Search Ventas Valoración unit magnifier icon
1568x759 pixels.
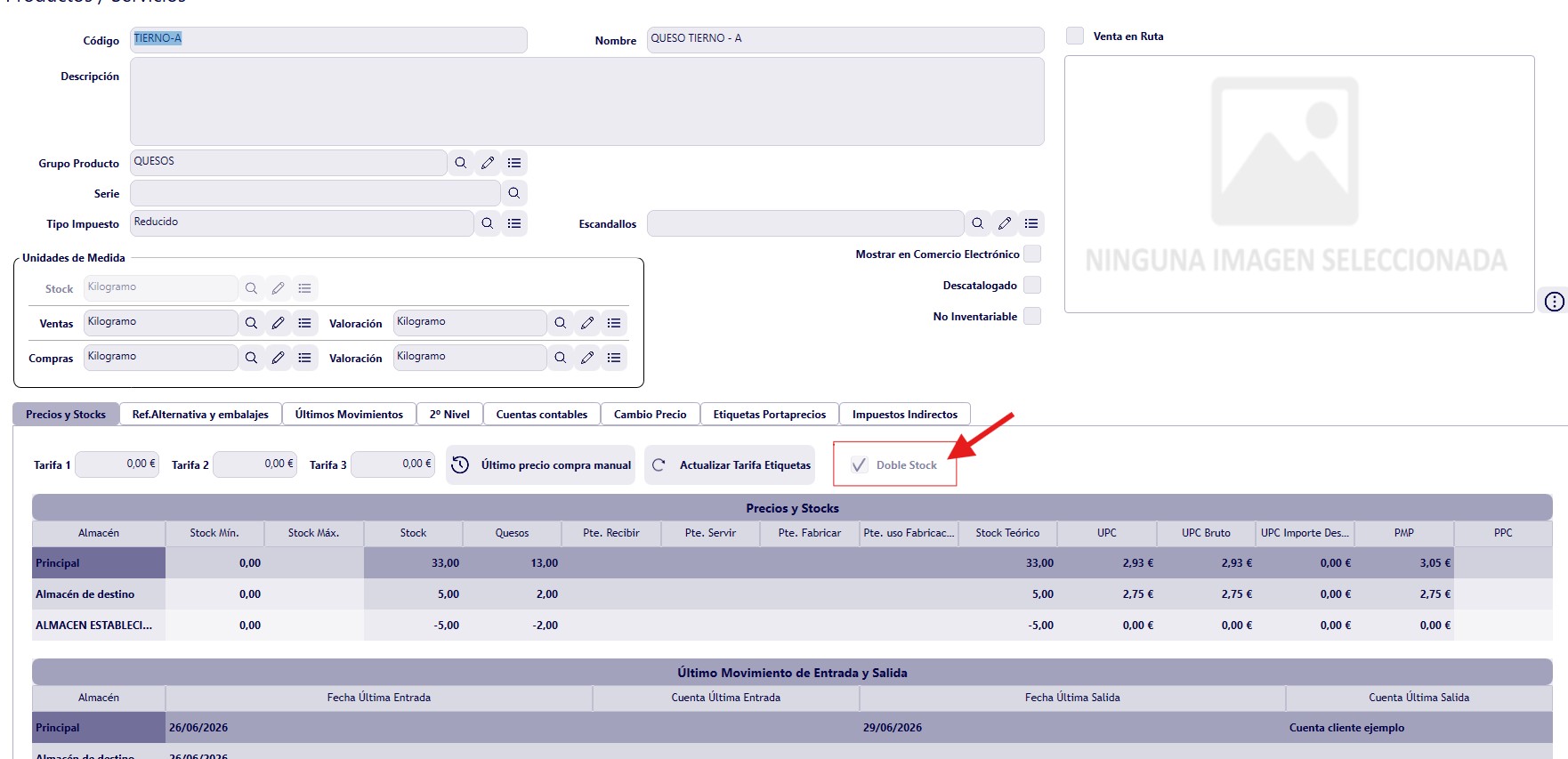pyautogui.click(x=561, y=323)
